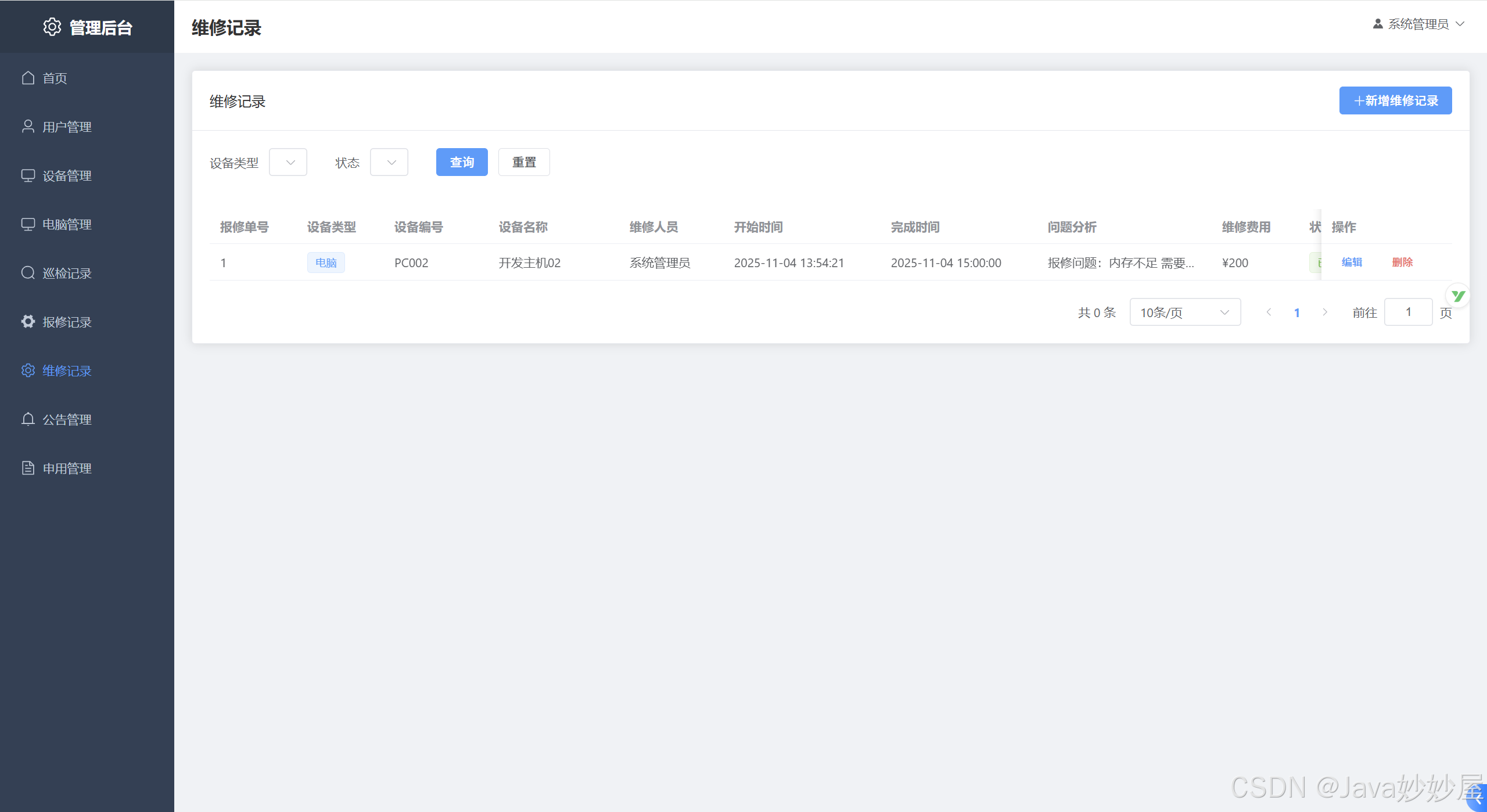Delete the PC002 repair record
Image resolution: width=1487 pixels, height=812 pixels.
[x=1402, y=263]
